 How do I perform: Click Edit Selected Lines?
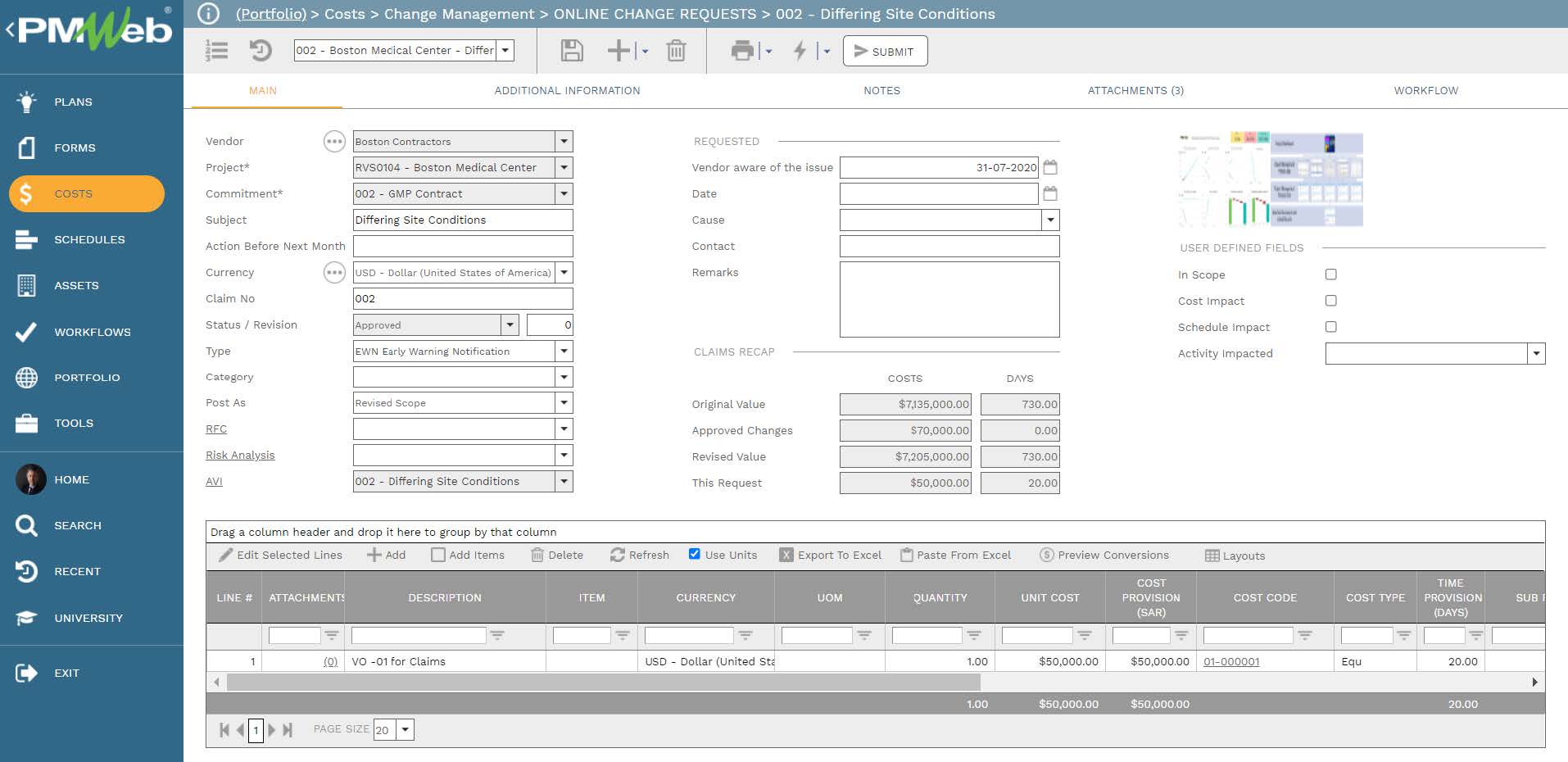pos(281,555)
